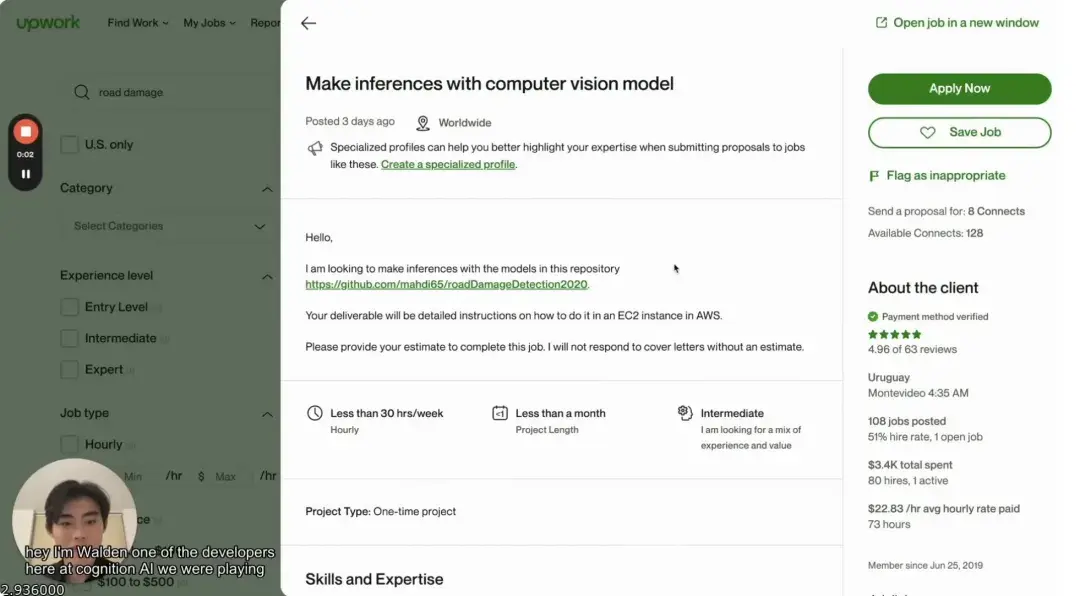Image resolution: width=1080 pixels, height=596 pixels.
Task: Click the search magnifier icon
Action: pos(82,92)
